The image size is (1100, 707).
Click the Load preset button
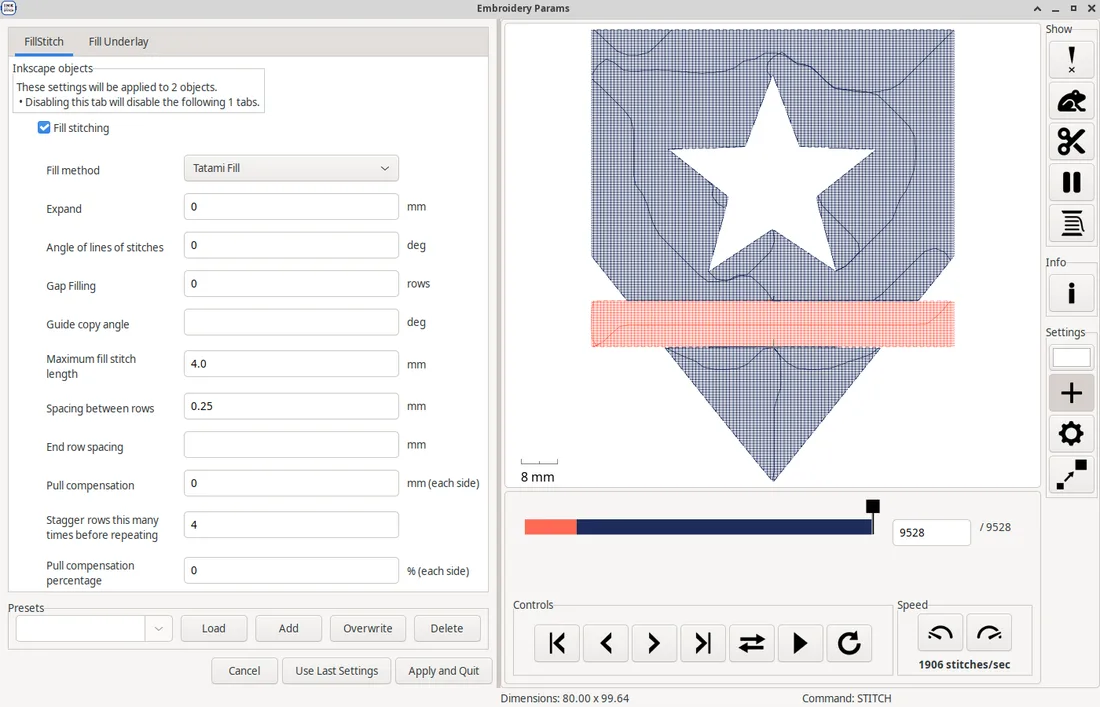coord(214,628)
